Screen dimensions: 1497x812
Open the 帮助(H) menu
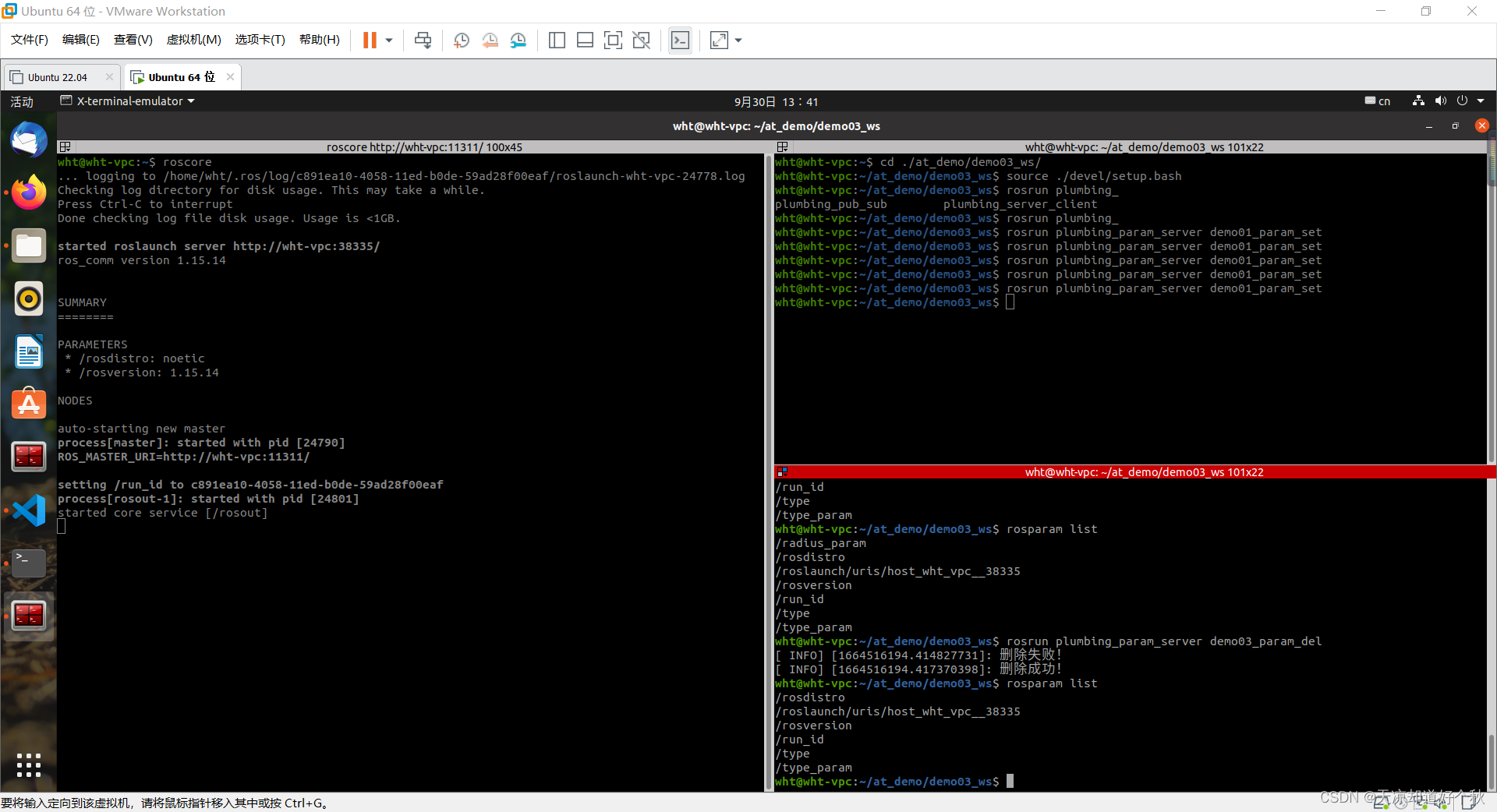(320, 40)
